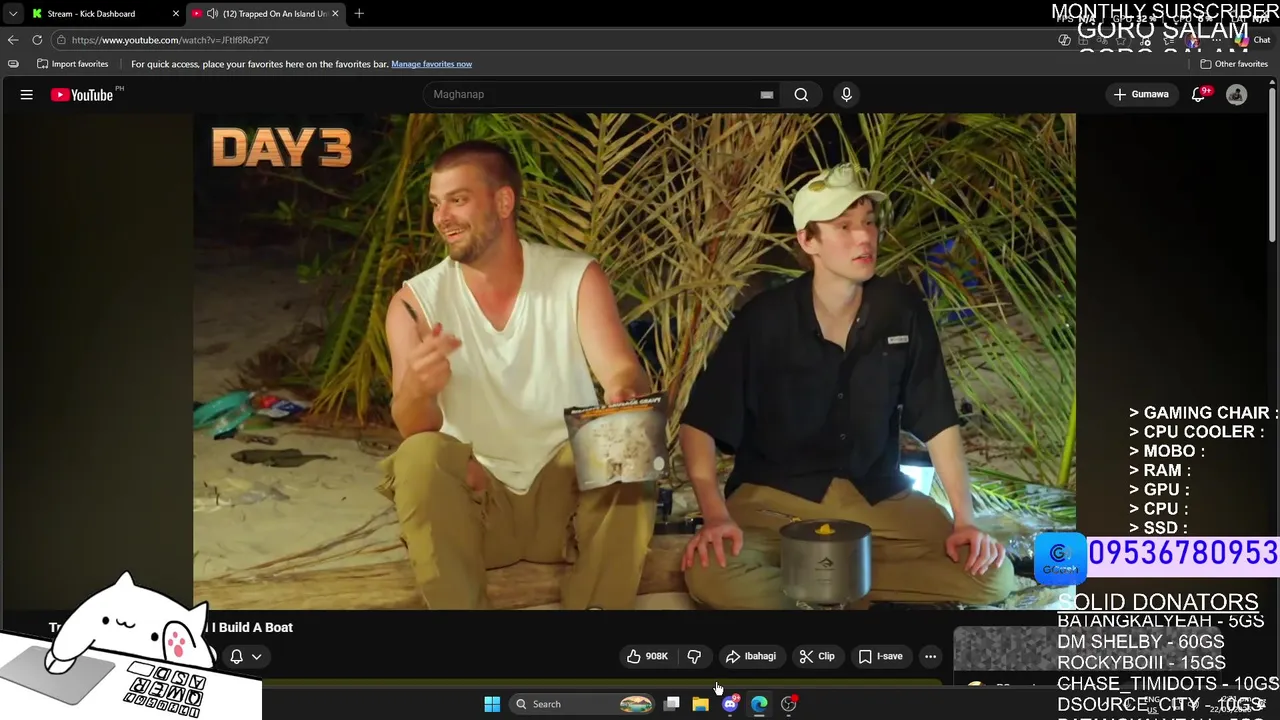
Task: View site information lock icon
Action: coord(61,40)
